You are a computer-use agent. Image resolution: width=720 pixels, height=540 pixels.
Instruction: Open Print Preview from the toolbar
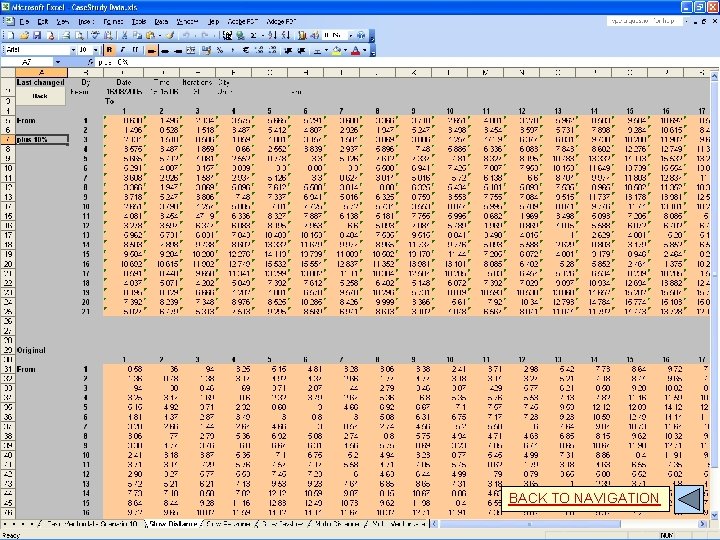coord(79,35)
